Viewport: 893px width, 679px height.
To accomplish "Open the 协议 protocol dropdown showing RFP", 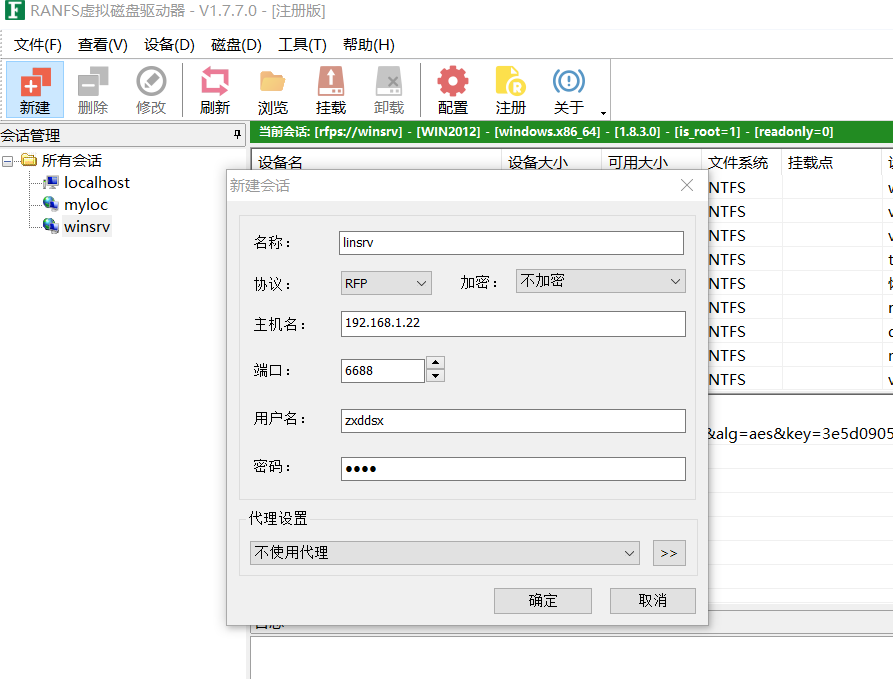I will click(x=420, y=282).
